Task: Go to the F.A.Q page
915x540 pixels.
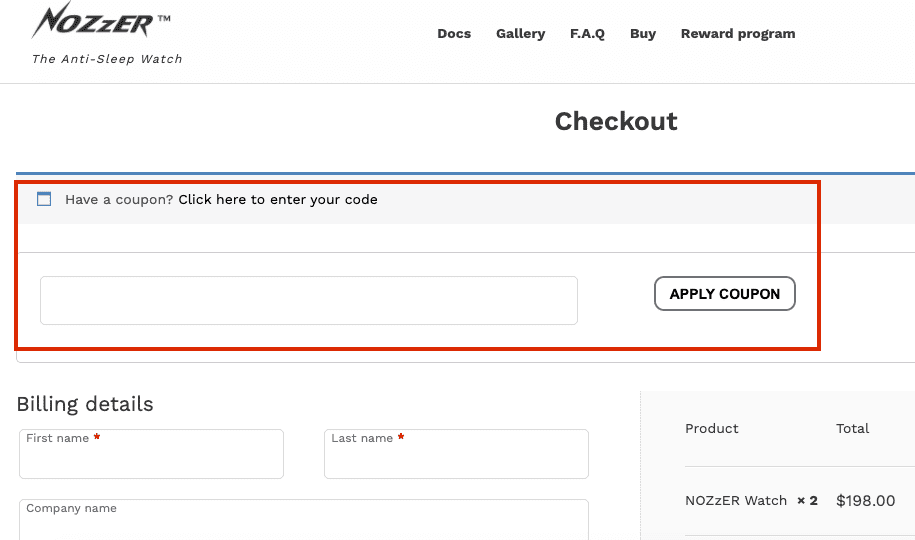Action: click(x=587, y=34)
